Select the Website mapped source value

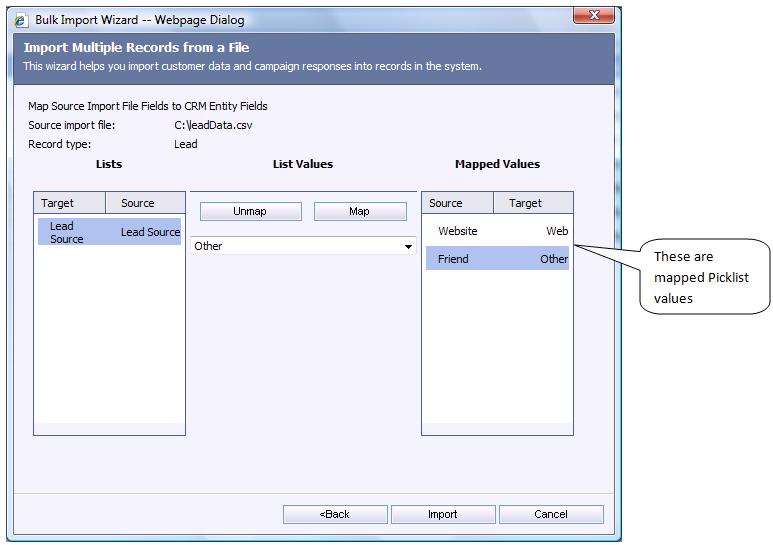click(x=458, y=231)
